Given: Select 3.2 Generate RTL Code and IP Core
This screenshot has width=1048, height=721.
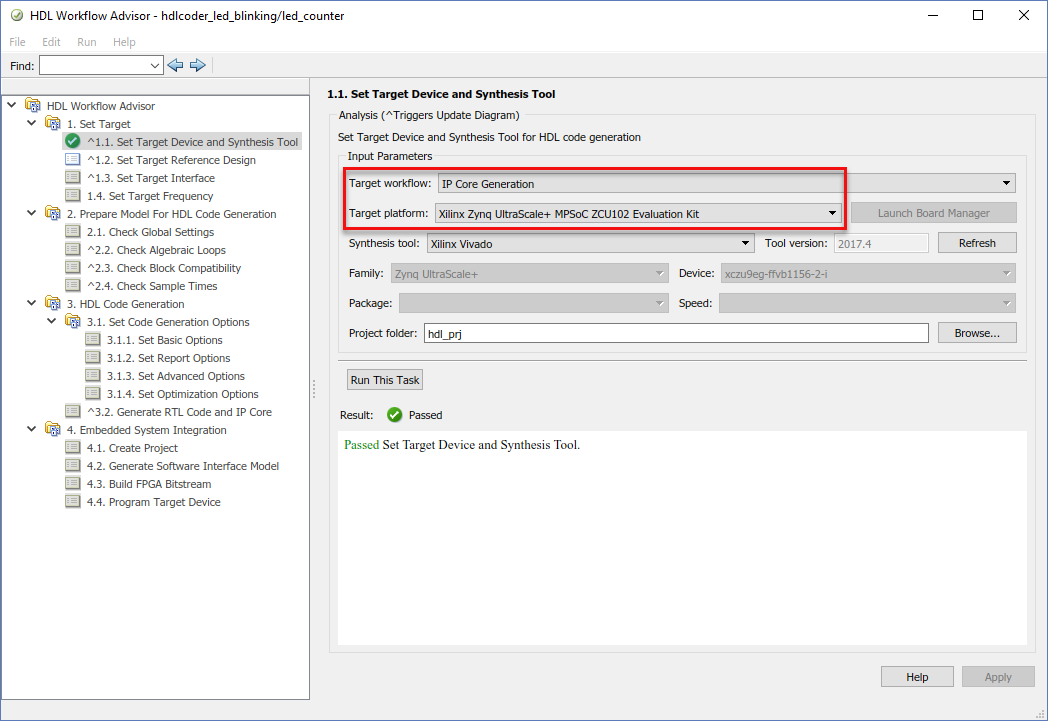Looking at the screenshot, I should point(179,412).
